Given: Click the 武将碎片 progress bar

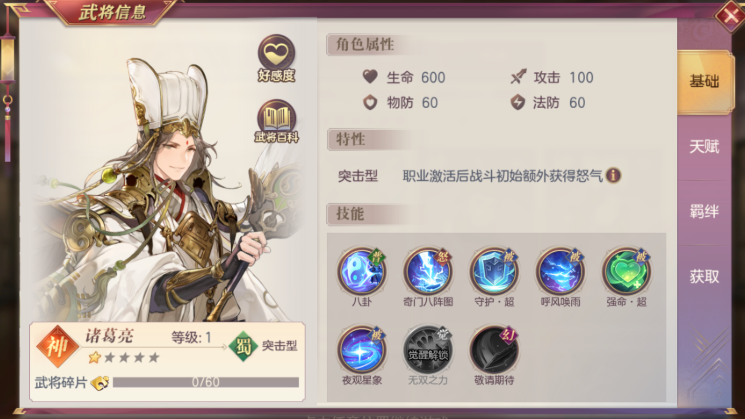Looking at the screenshot, I should (x=206, y=382).
